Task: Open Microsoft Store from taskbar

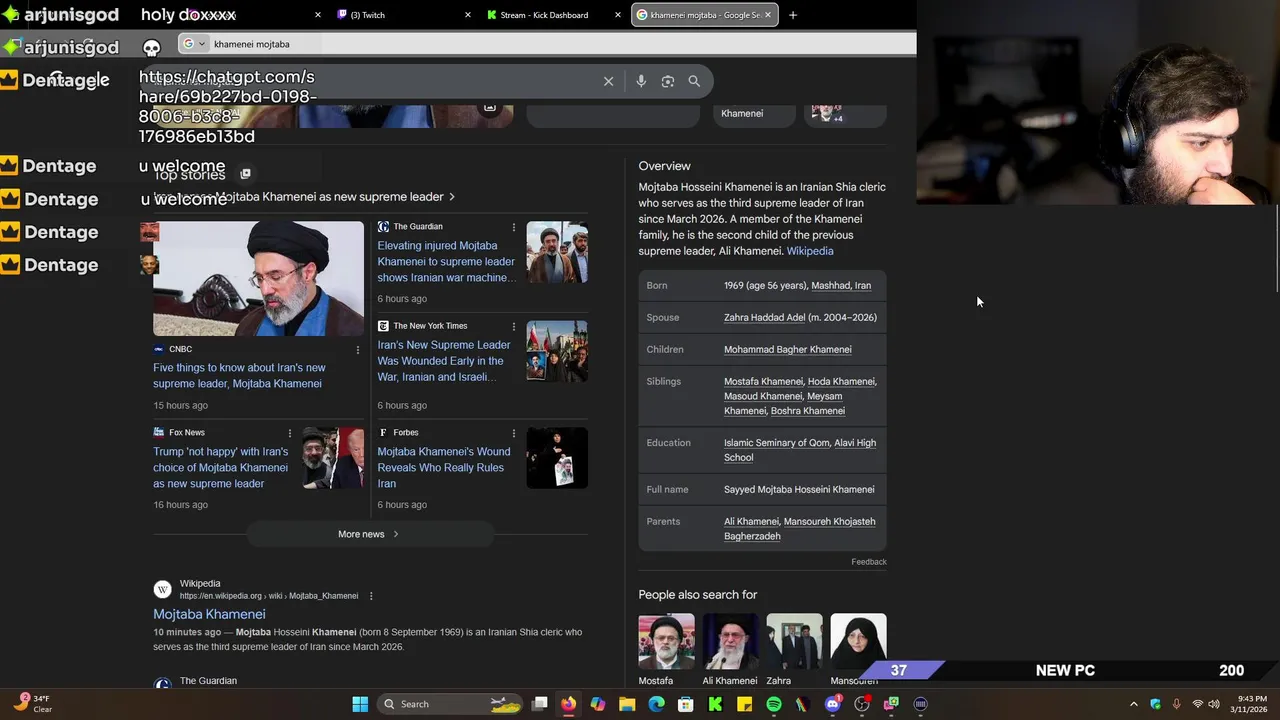Action: pyautogui.click(x=686, y=704)
